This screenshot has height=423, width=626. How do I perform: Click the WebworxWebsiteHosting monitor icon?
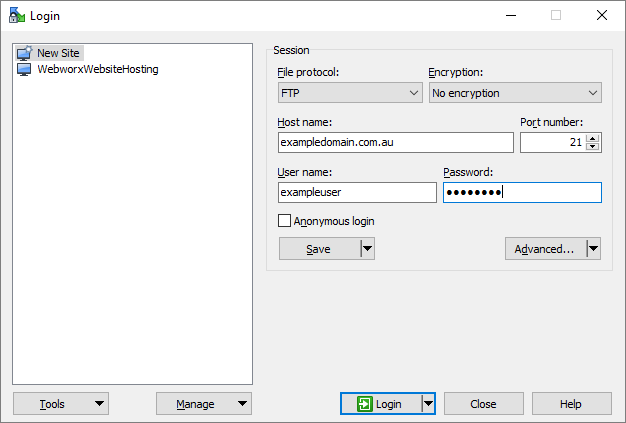24,69
